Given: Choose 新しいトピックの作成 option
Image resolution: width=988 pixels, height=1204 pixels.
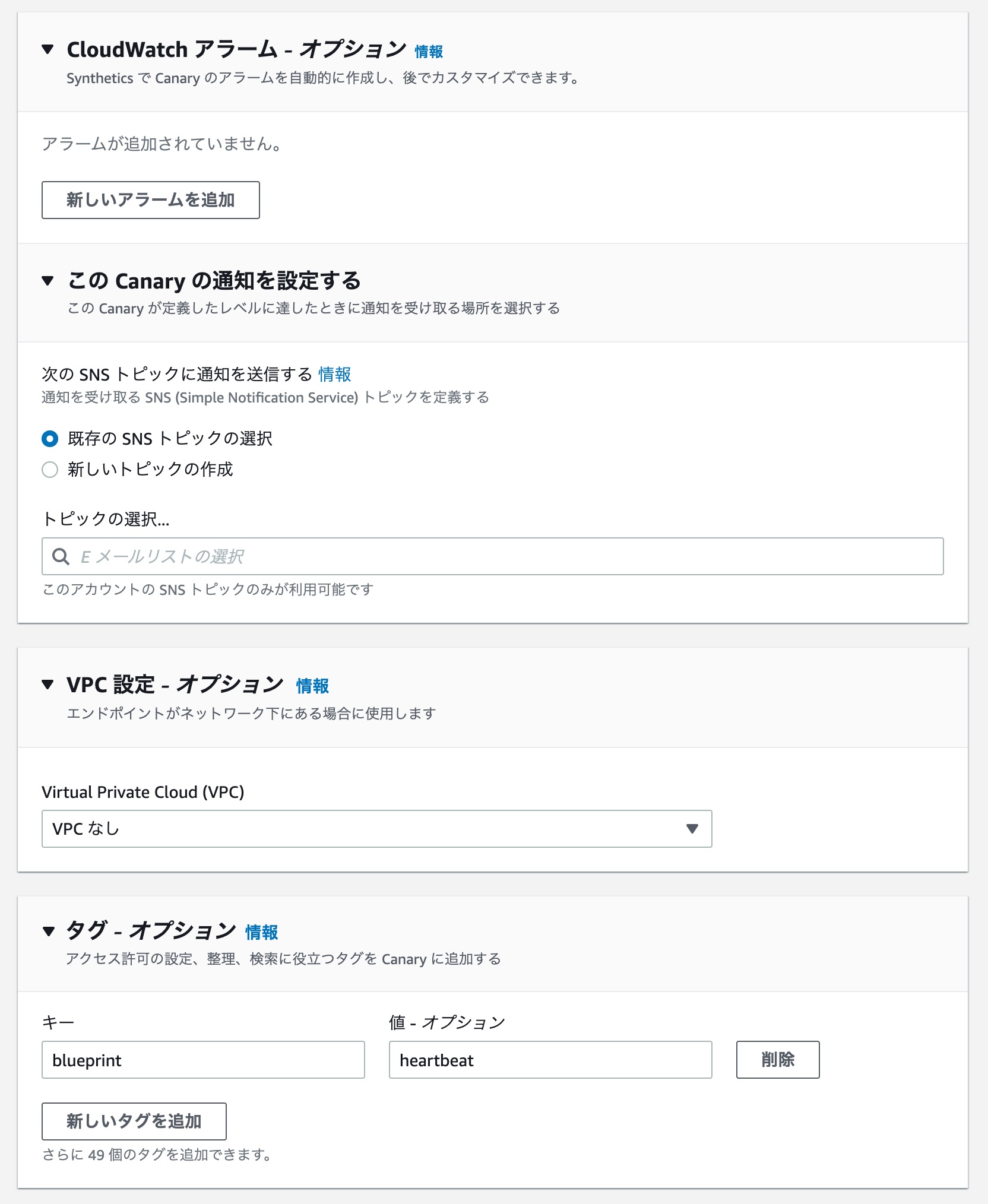Looking at the screenshot, I should point(50,470).
